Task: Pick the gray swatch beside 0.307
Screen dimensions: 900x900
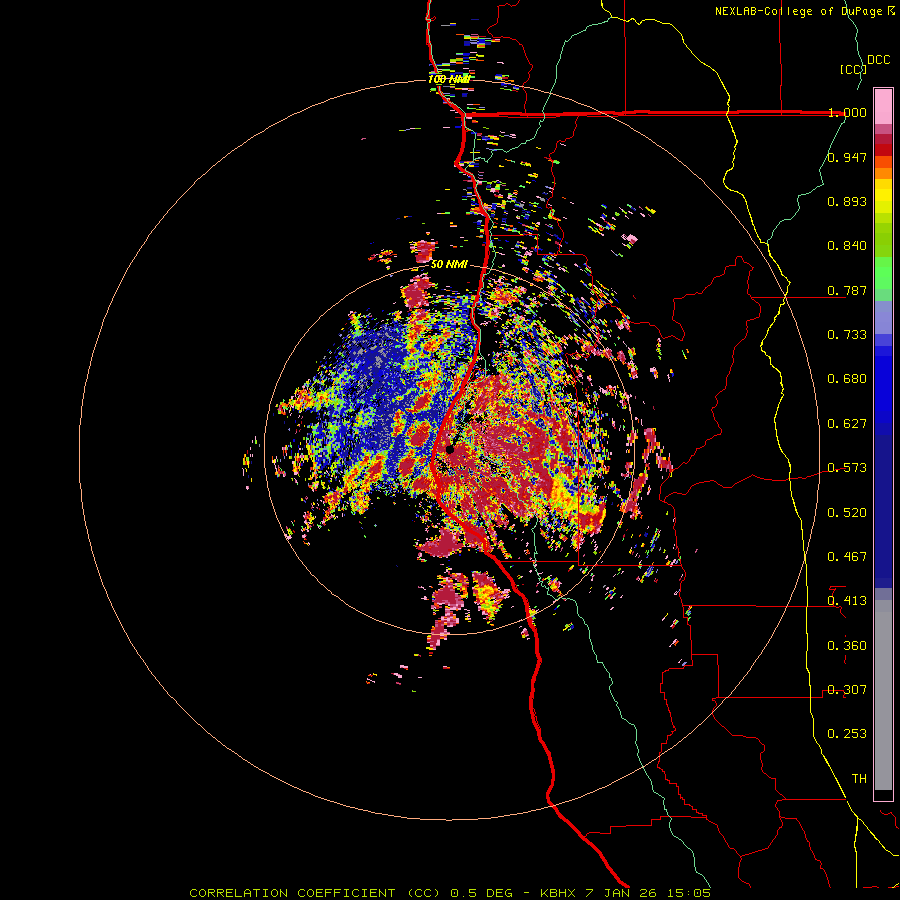Action: (x=883, y=695)
